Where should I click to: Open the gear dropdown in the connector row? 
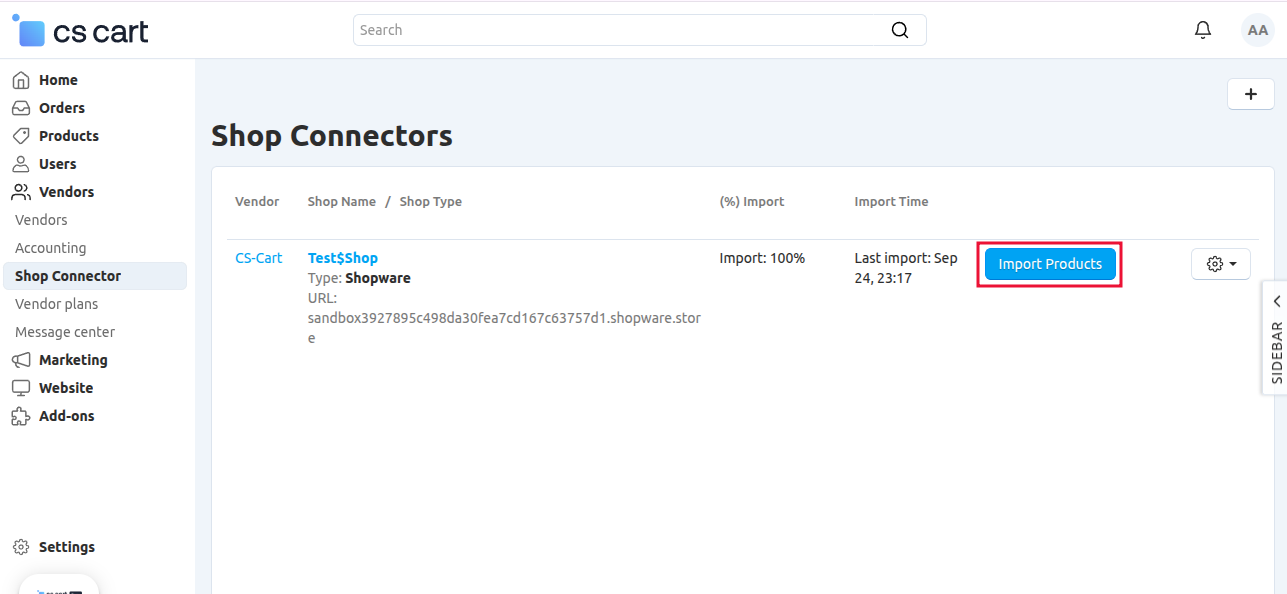click(x=1220, y=263)
